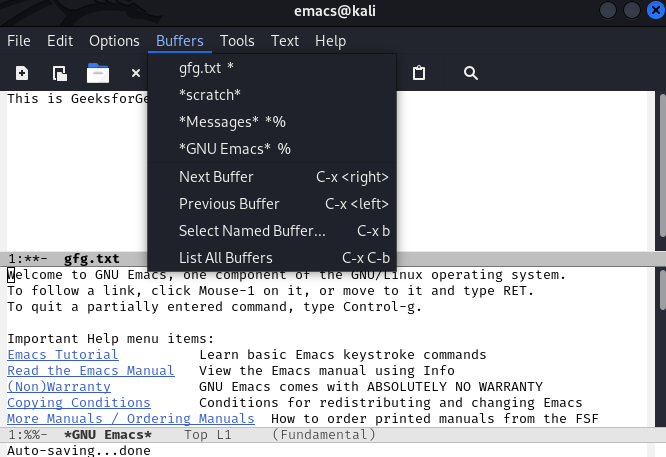
Task: Open the Text menu
Action: coord(285,41)
